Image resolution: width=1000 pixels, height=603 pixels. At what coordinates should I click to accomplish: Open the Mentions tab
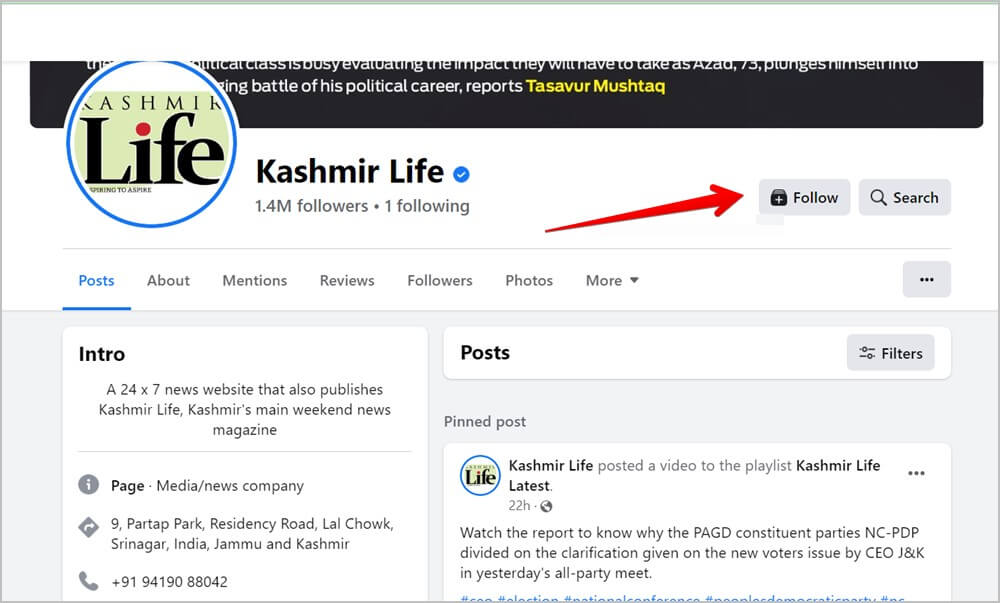coord(254,280)
